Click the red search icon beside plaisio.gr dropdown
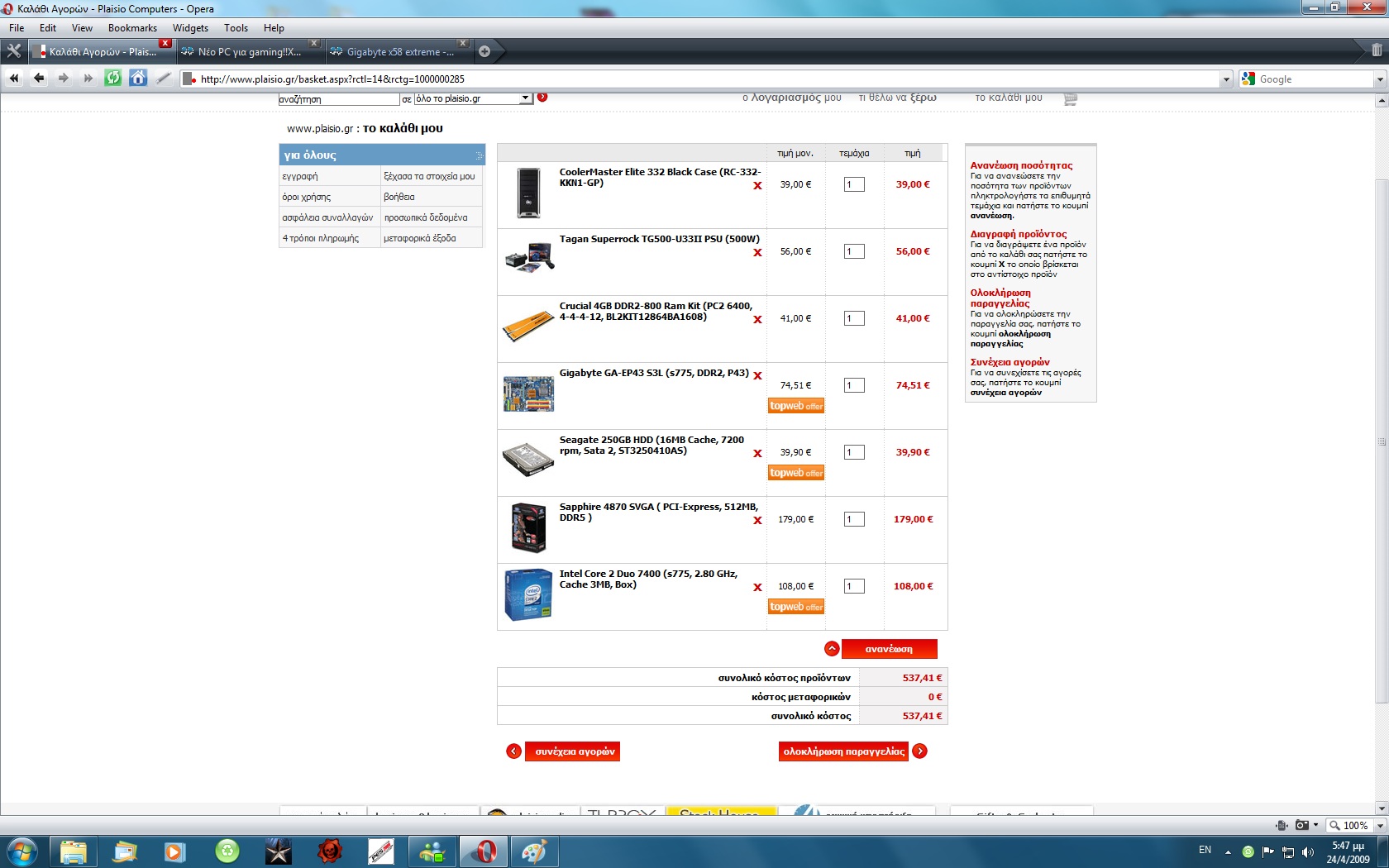 [x=542, y=98]
